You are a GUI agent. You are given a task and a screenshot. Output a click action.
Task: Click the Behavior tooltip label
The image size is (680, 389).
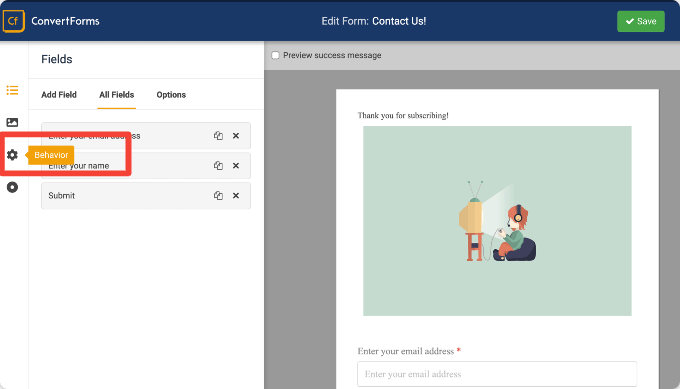pos(51,155)
